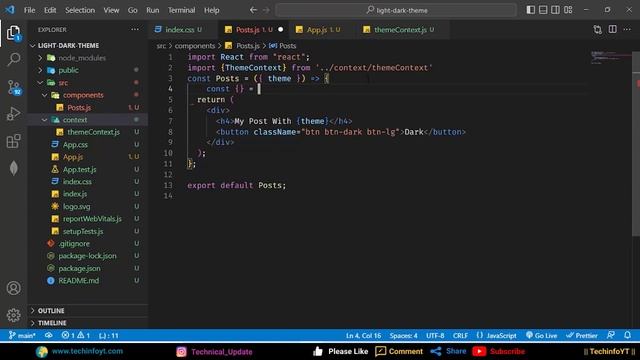
Task: Expand the TIMELINE section
Action: coord(52,323)
